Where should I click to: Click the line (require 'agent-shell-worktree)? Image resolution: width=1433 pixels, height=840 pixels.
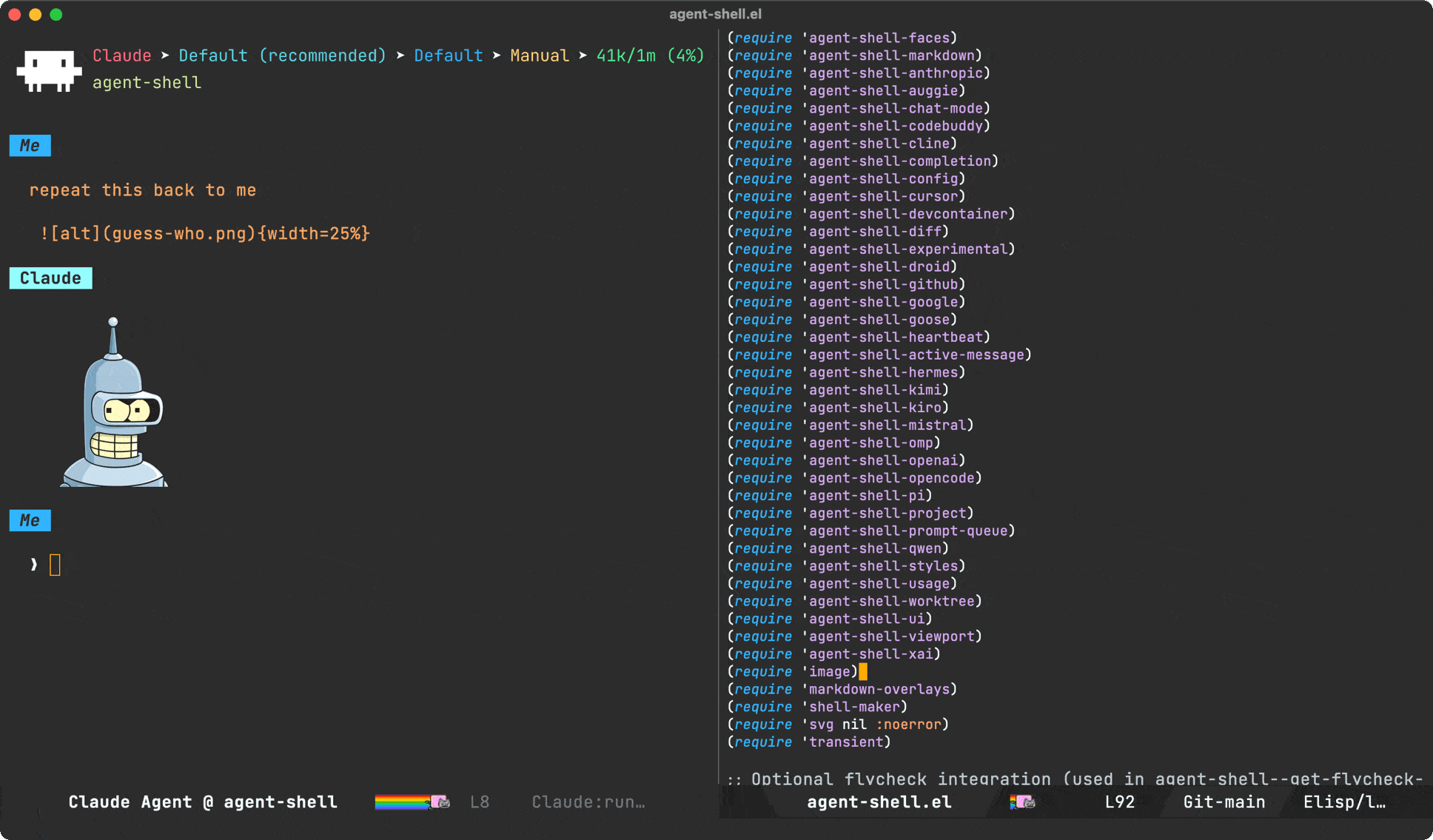[855, 602]
